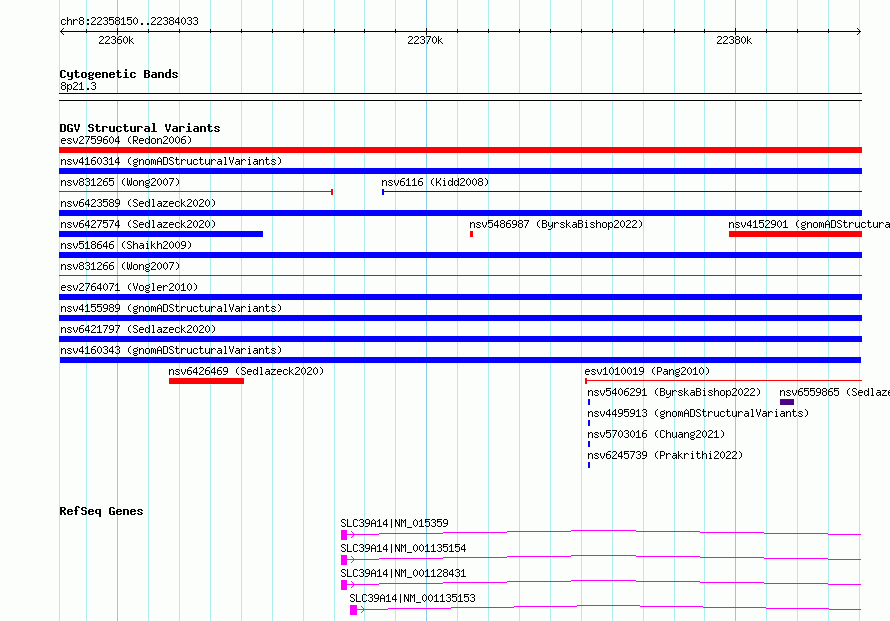Open nsv6245739 (Prakrithi2022) label
Screen dimensions: 890x621
tap(665, 455)
